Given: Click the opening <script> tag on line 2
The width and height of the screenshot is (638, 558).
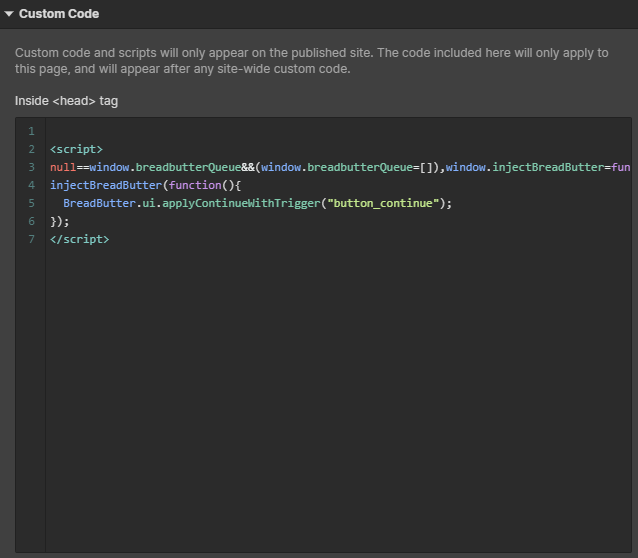Looking at the screenshot, I should click(76, 149).
